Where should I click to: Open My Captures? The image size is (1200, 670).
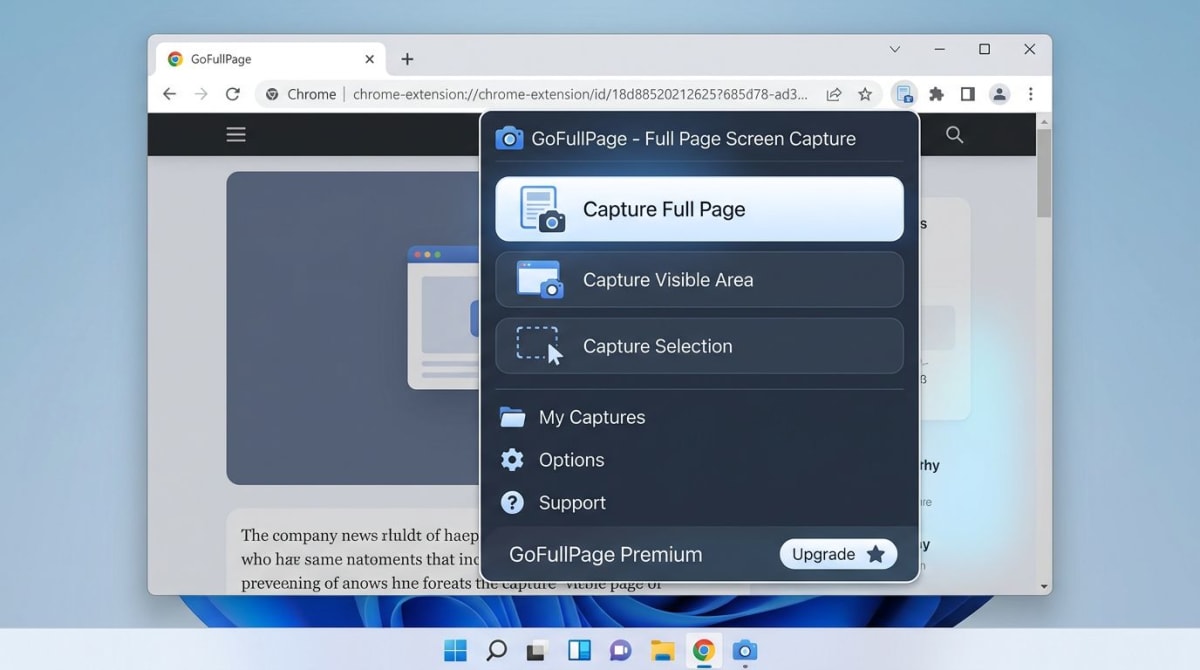[x=591, y=417]
